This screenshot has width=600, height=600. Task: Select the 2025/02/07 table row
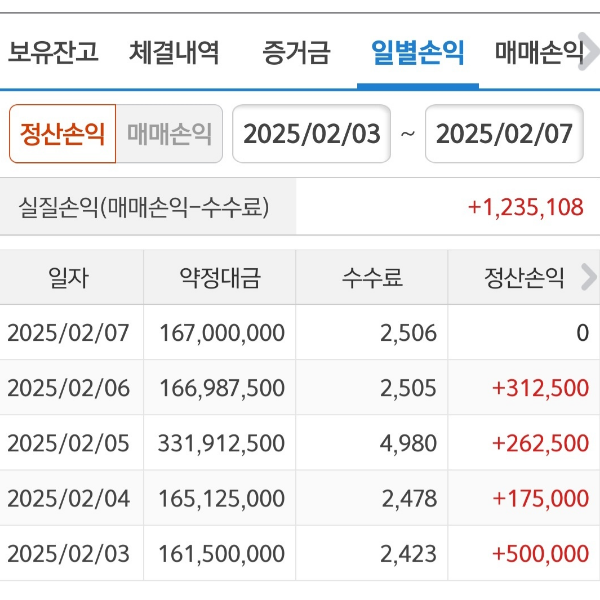pyautogui.click(x=298, y=333)
